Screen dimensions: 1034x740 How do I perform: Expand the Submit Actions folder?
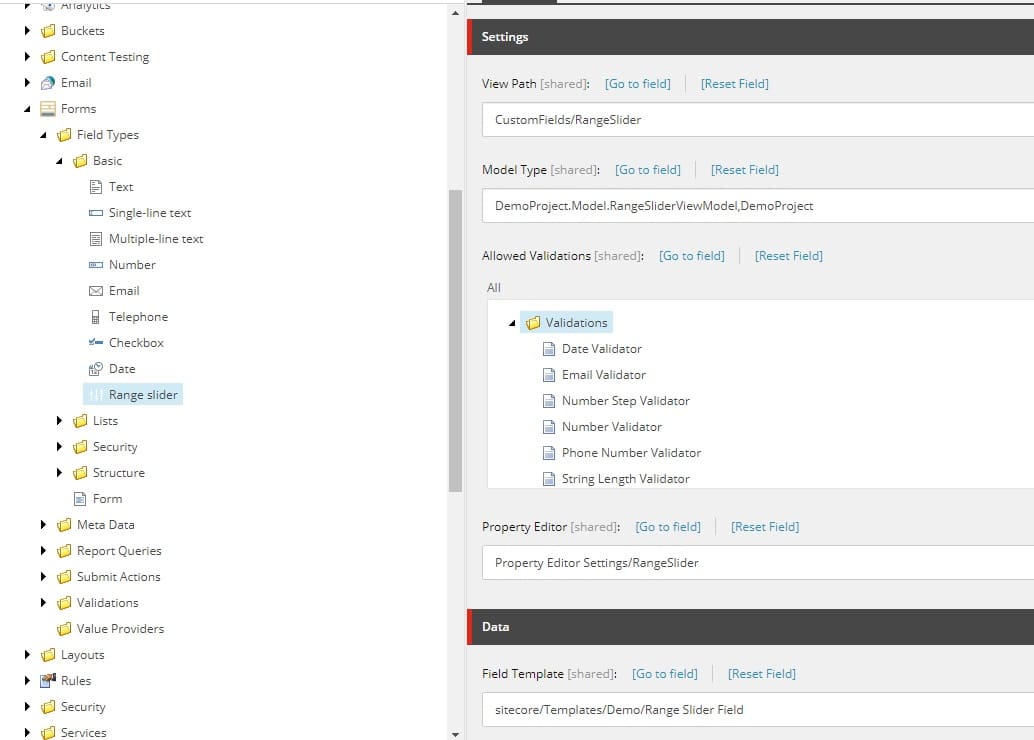pos(44,577)
